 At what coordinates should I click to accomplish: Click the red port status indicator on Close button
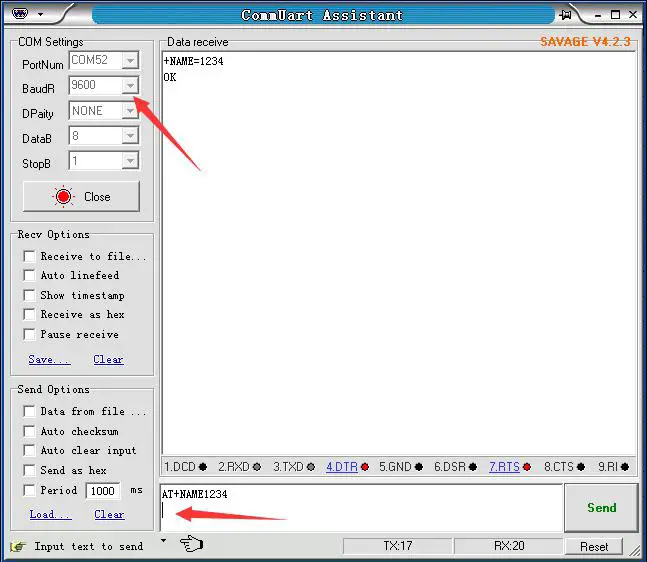pos(63,196)
